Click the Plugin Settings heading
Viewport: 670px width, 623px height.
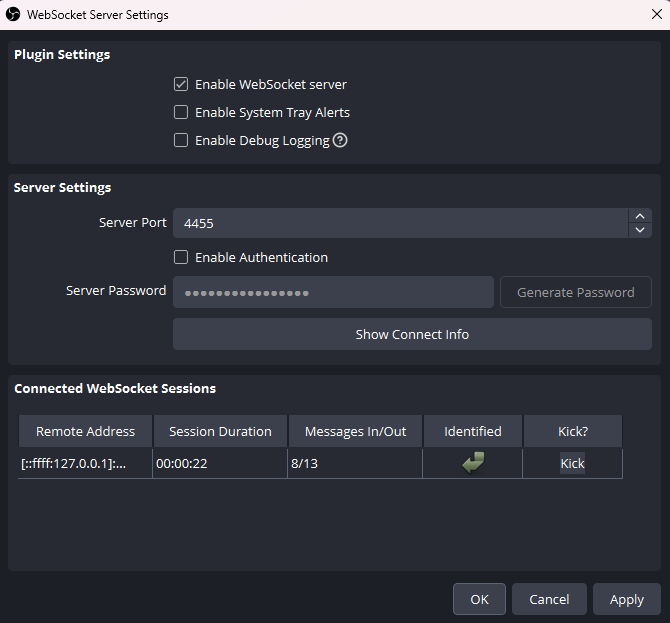[x=62, y=55]
